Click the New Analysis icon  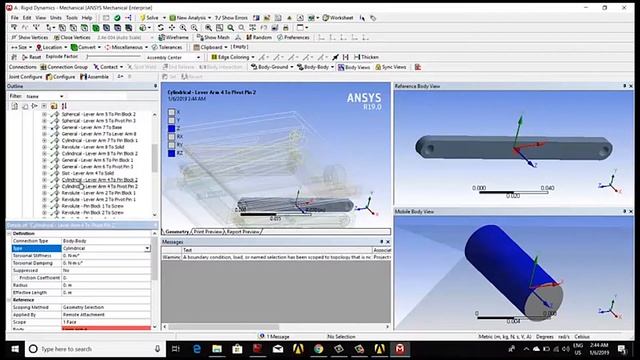pos(173,18)
